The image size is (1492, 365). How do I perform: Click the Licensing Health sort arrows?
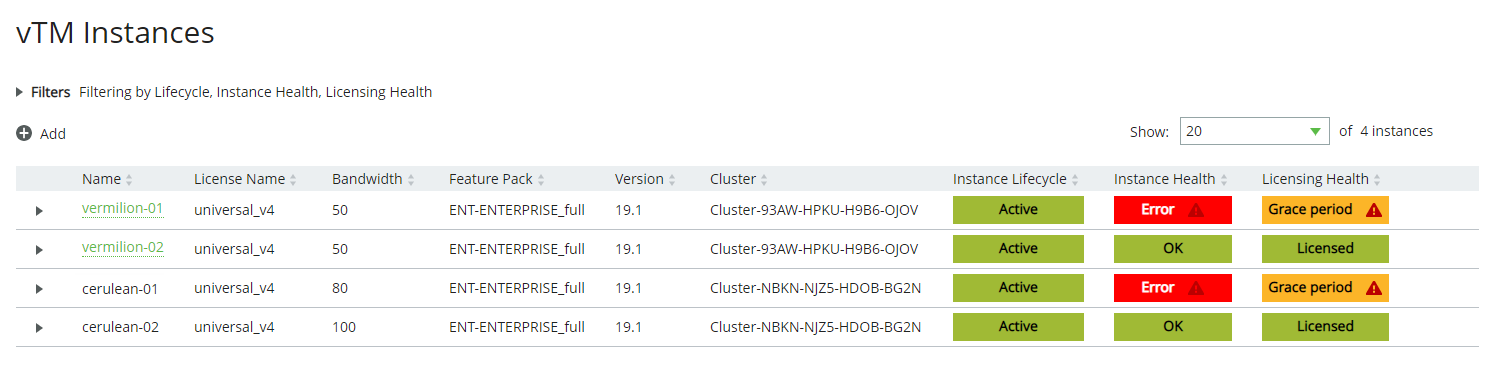coord(1377,180)
